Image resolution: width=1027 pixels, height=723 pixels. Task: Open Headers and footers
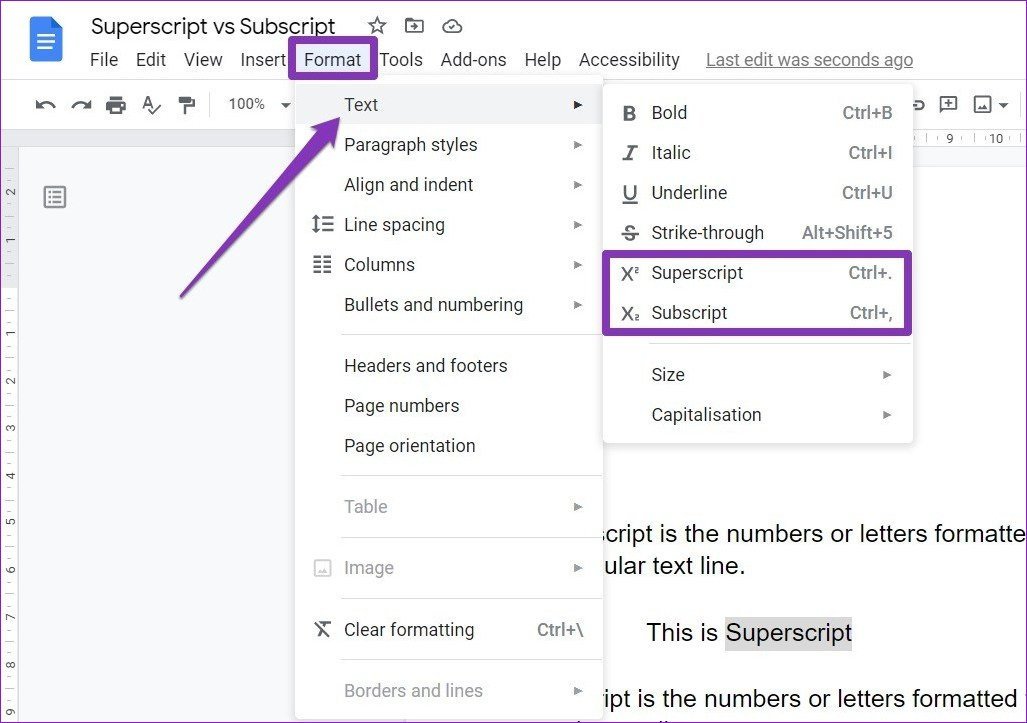[x=449, y=365]
